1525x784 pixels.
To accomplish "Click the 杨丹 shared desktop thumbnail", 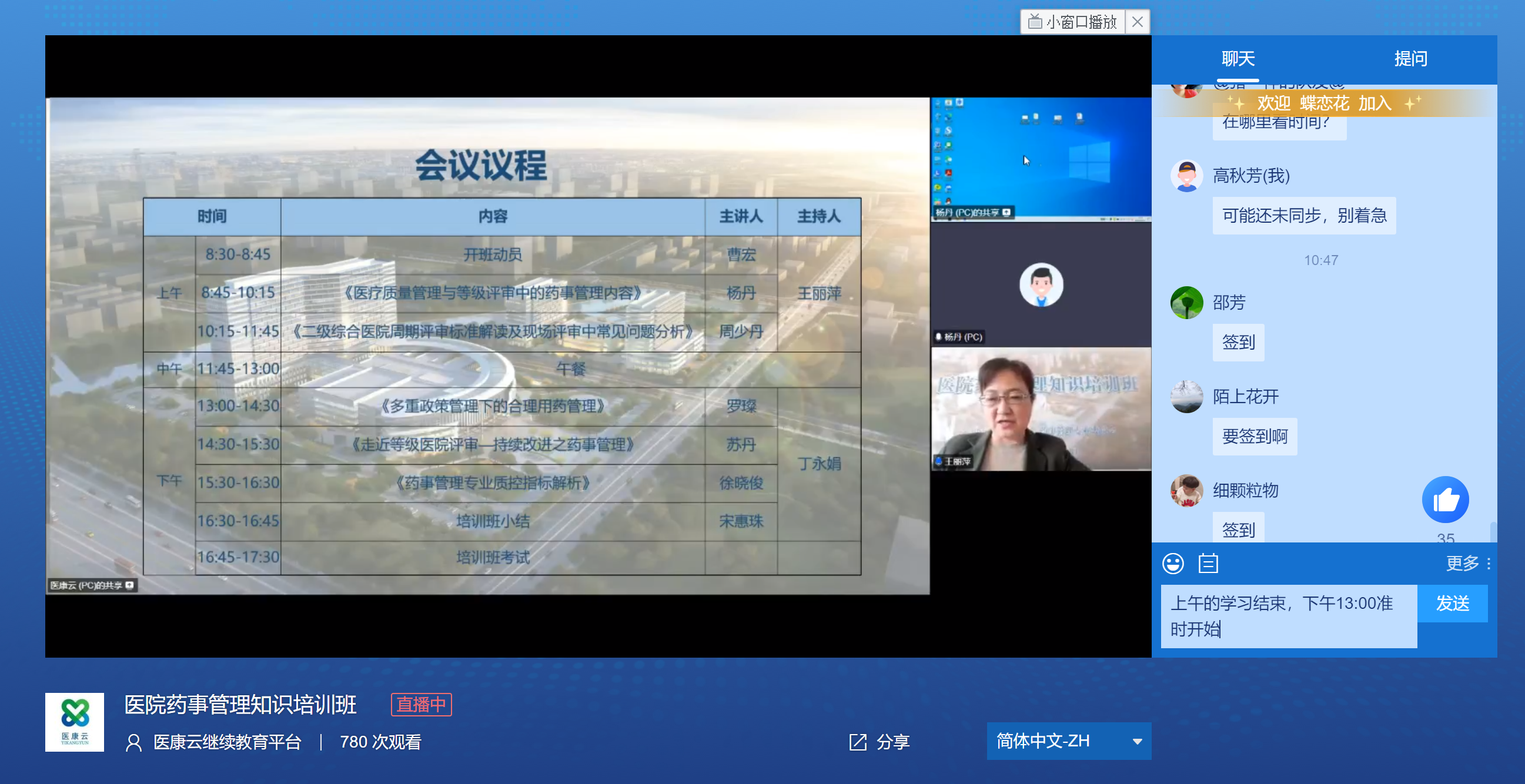I will pos(1041,159).
